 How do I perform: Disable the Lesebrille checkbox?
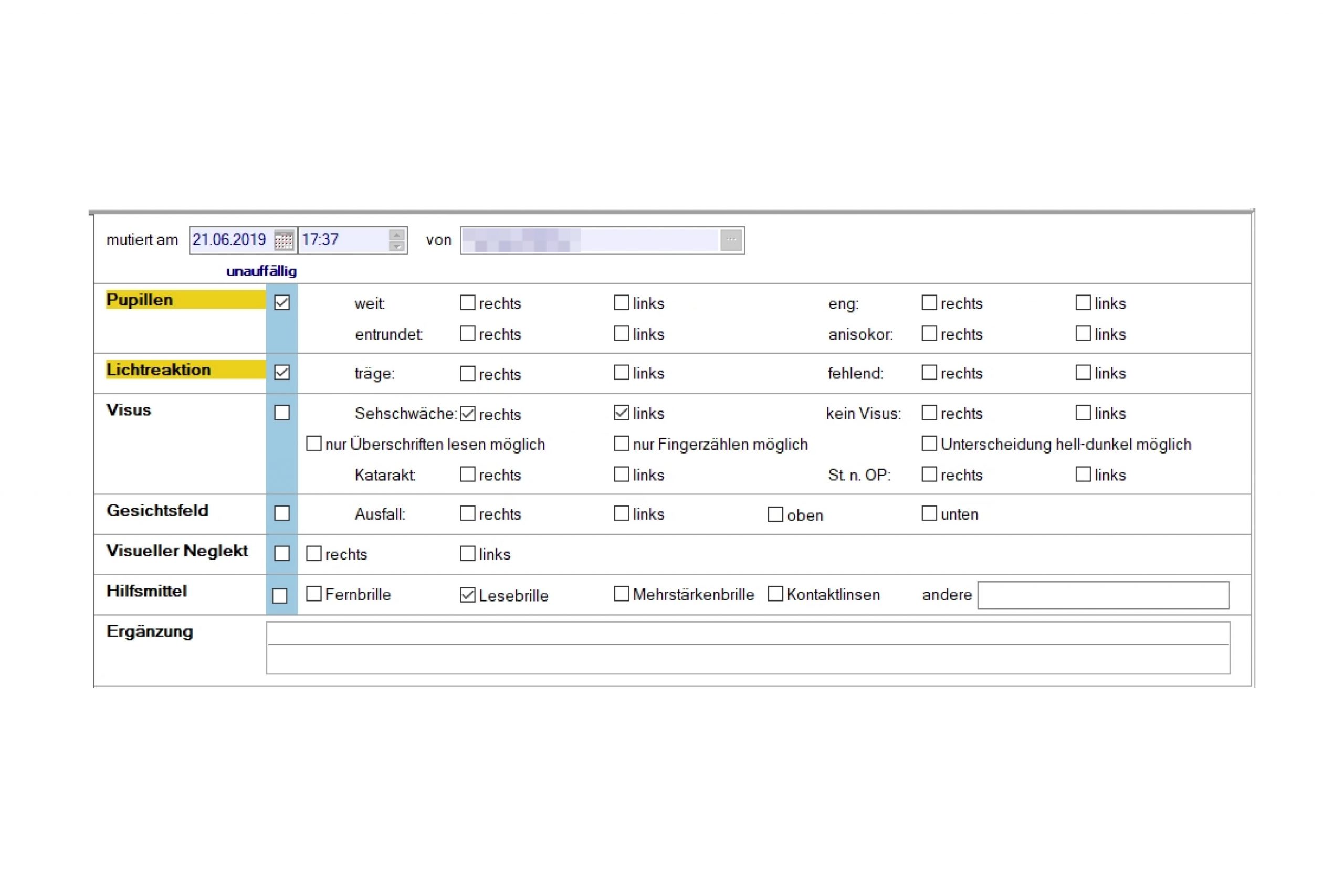point(467,595)
